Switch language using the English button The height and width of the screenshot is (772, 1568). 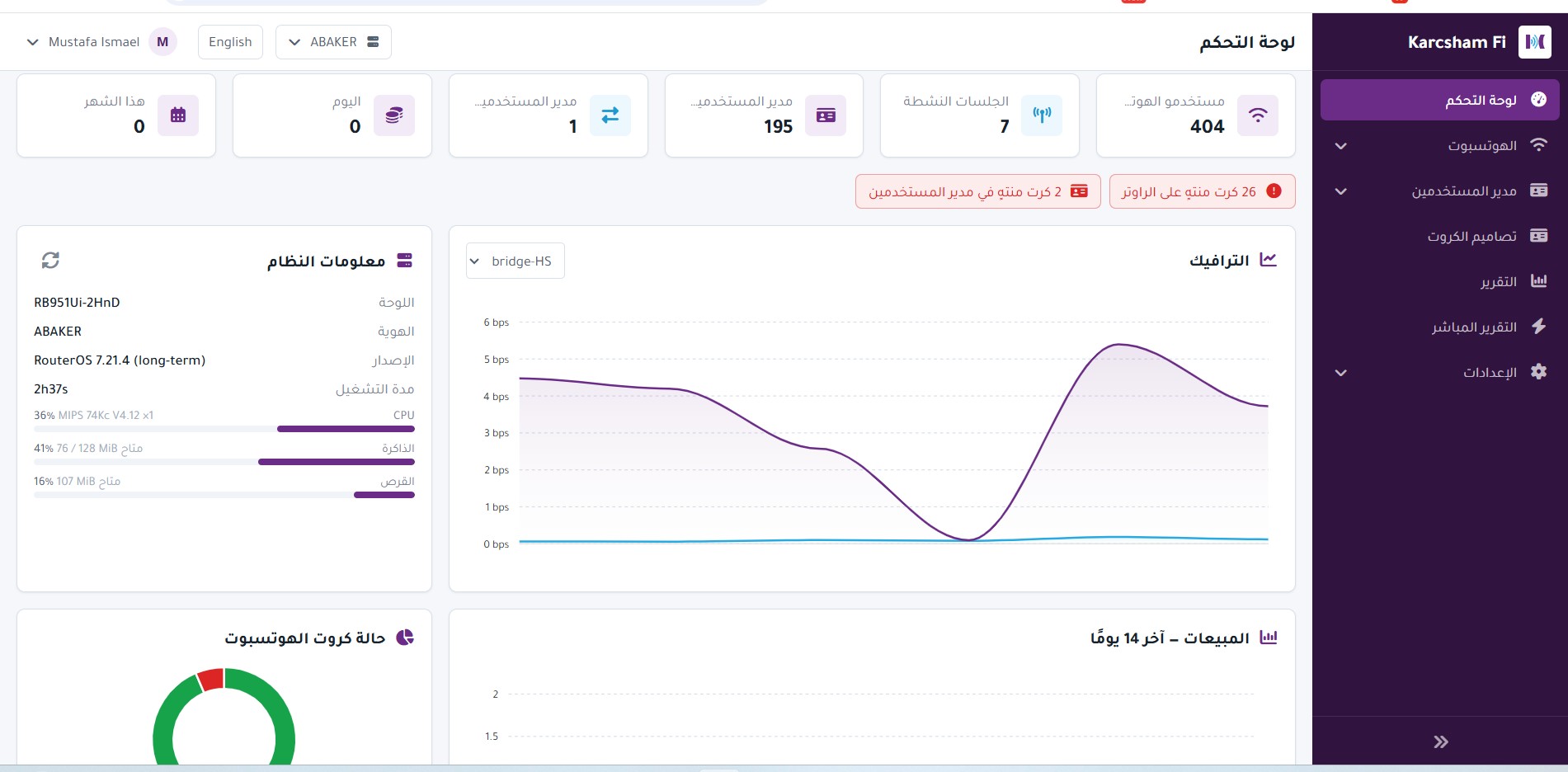point(230,42)
